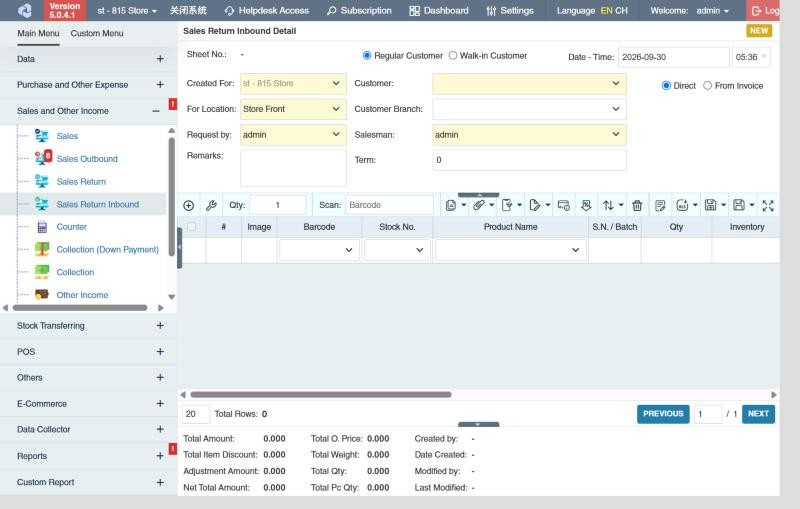Click the sidebar horizontal scrollbar
Image resolution: width=800 pixels, height=509 pixels.
[80, 308]
